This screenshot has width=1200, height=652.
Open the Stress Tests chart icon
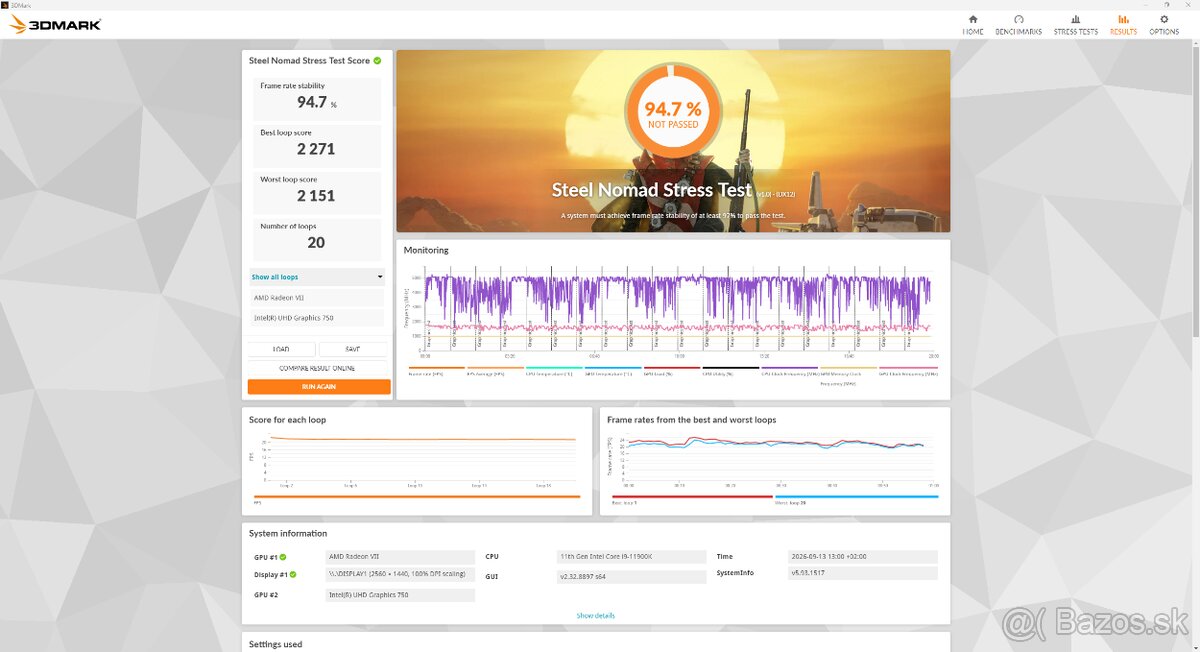point(1075,19)
